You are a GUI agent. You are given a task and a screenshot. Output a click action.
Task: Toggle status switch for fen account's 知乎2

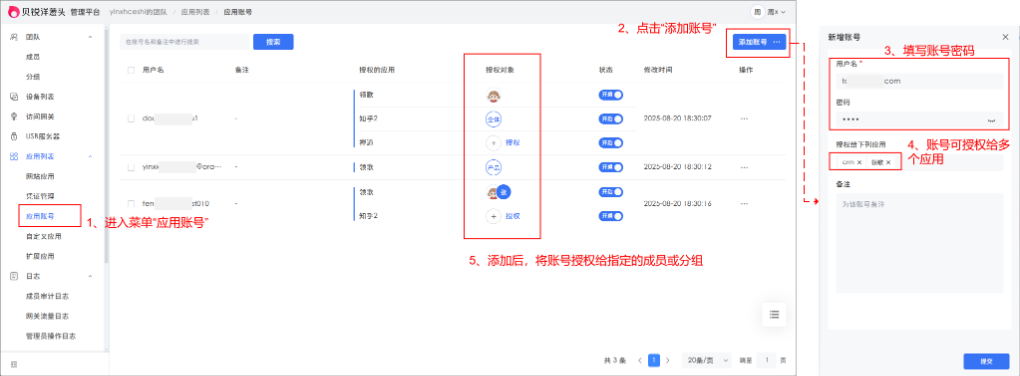[x=611, y=216]
